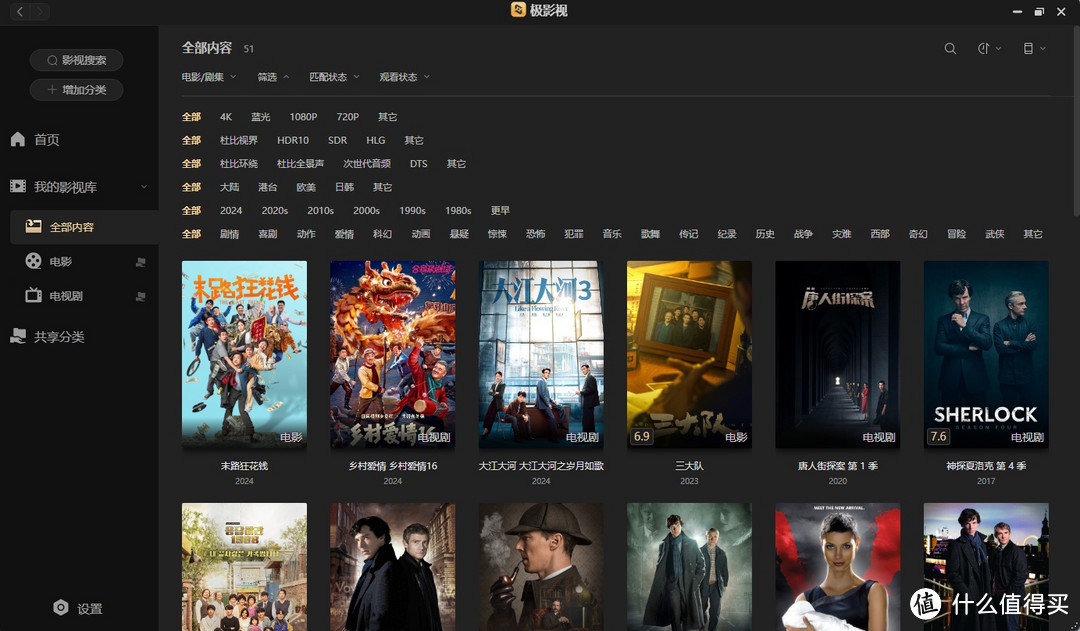Image resolution: width=1080 pixels, height=631 pixels.
Task: Open 设置 settings at sidebar bottom
Action: (78, 608)
